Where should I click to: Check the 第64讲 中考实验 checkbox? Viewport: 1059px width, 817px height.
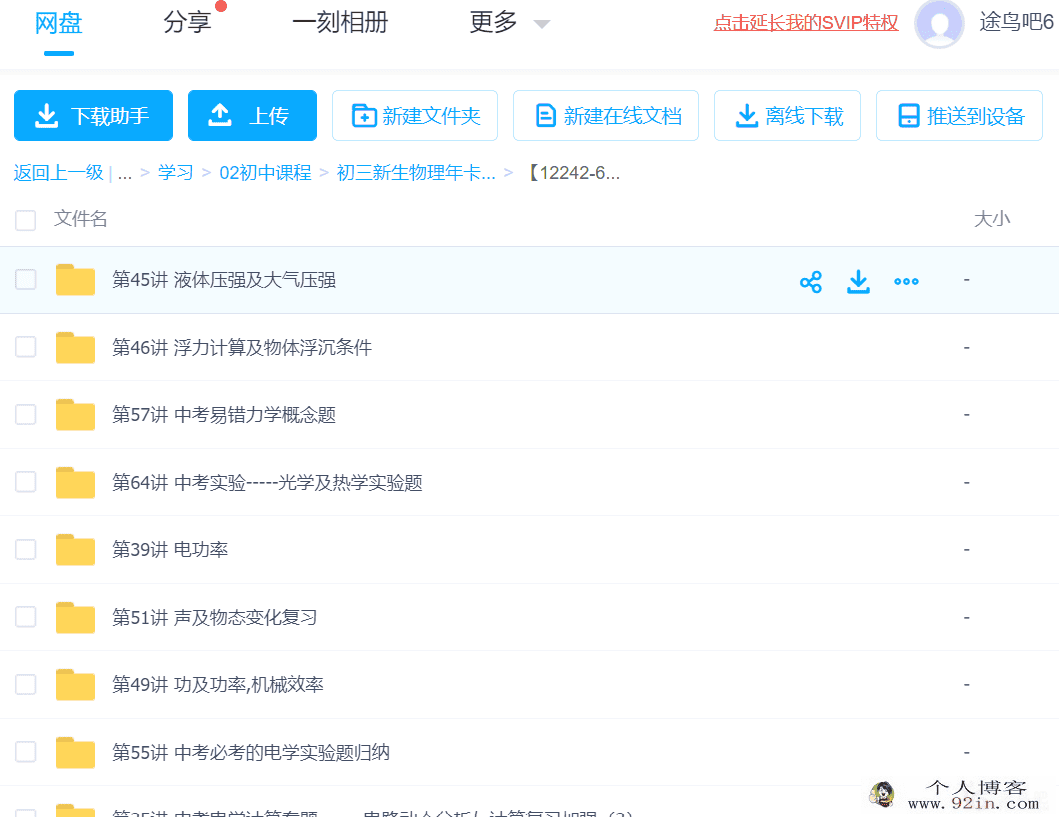tap(26, 482)
